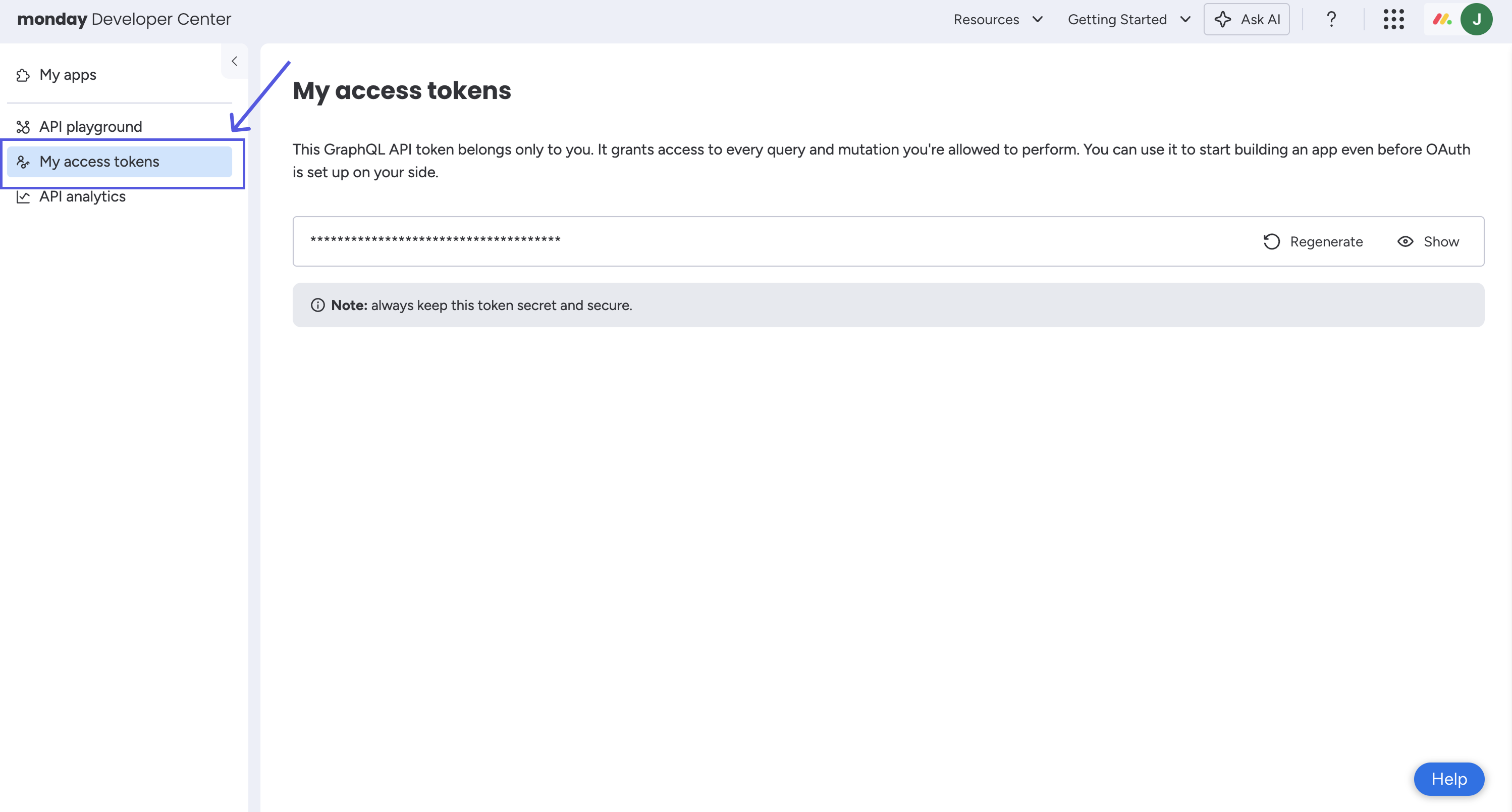Viewport: 1512px width, 812px height.
Task: Click the My access tokens person icon
Action: [x=23, y=162]
